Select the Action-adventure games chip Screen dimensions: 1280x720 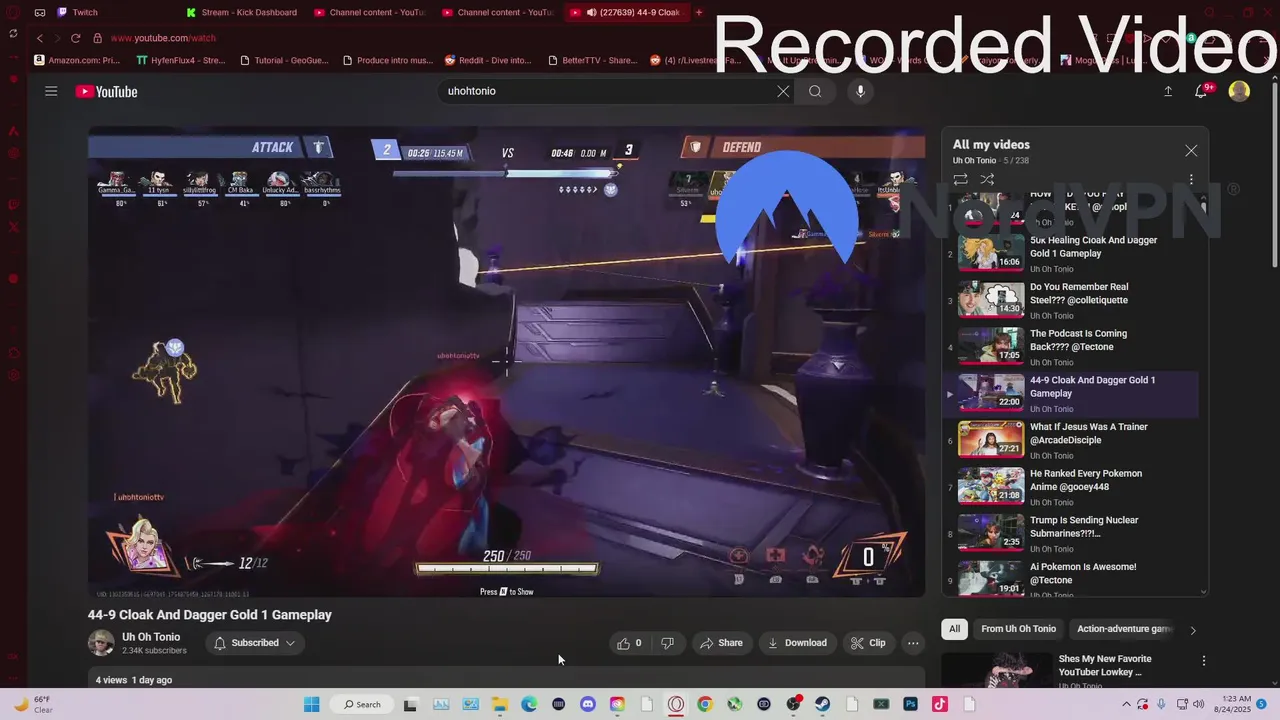[x=1124, y=629]
